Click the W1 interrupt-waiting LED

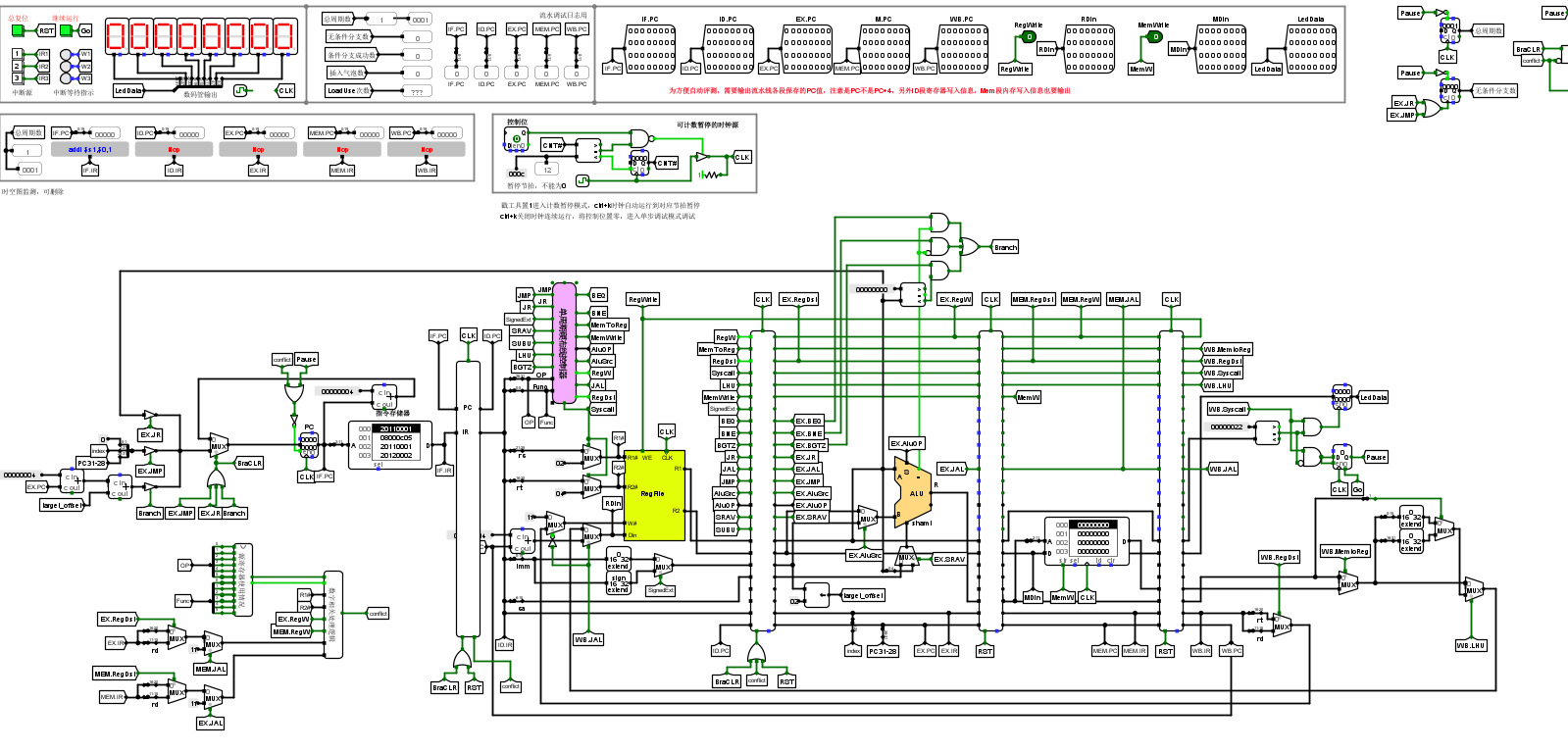click(66, 55)
